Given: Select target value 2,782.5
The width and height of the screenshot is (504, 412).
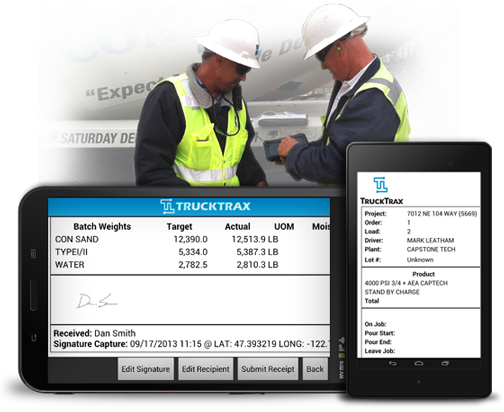Looking at the screenshot, I should tap(193, 265).
